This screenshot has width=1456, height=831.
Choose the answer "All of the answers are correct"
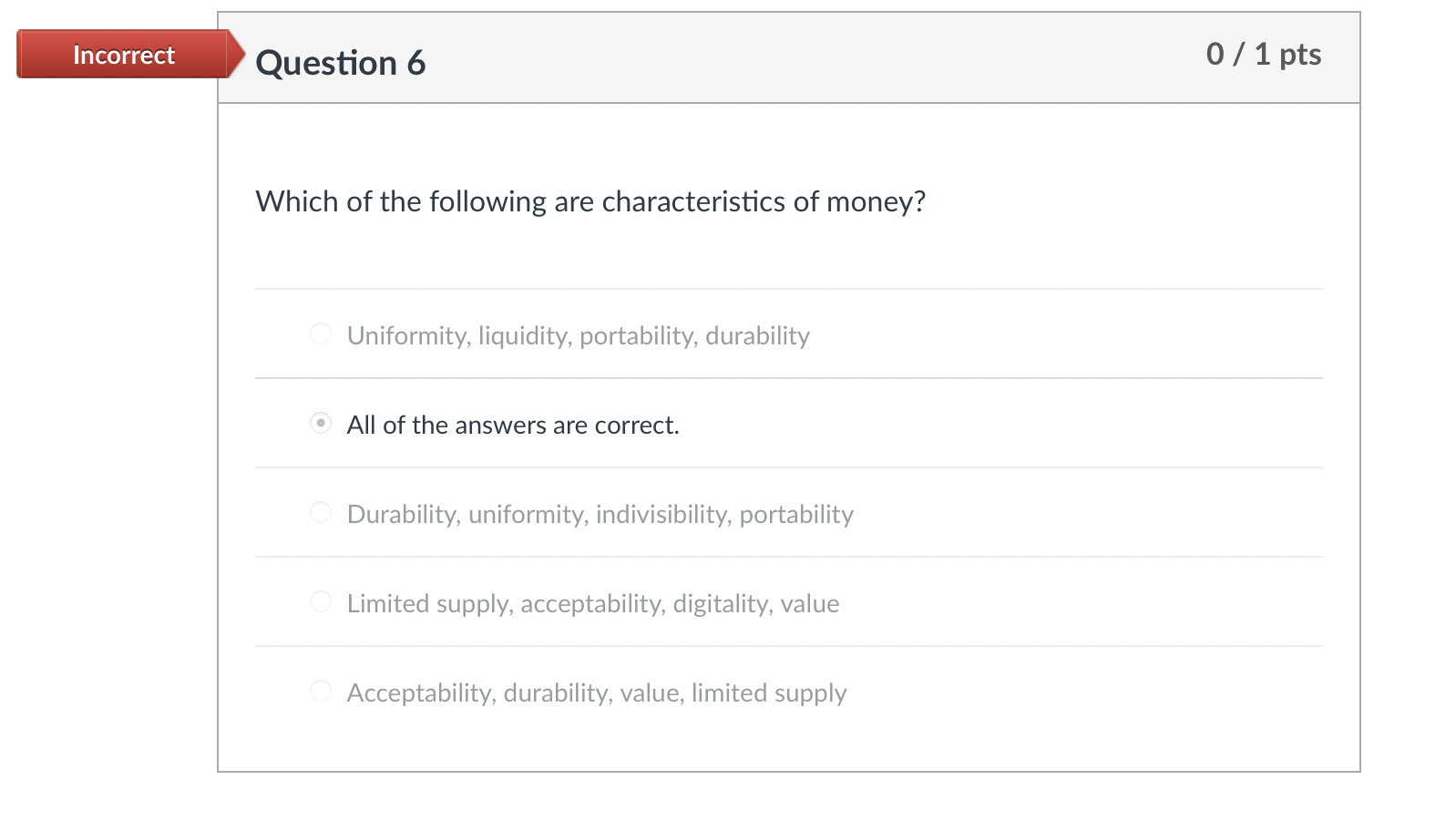pyautogui.click(x=321, y=423)
